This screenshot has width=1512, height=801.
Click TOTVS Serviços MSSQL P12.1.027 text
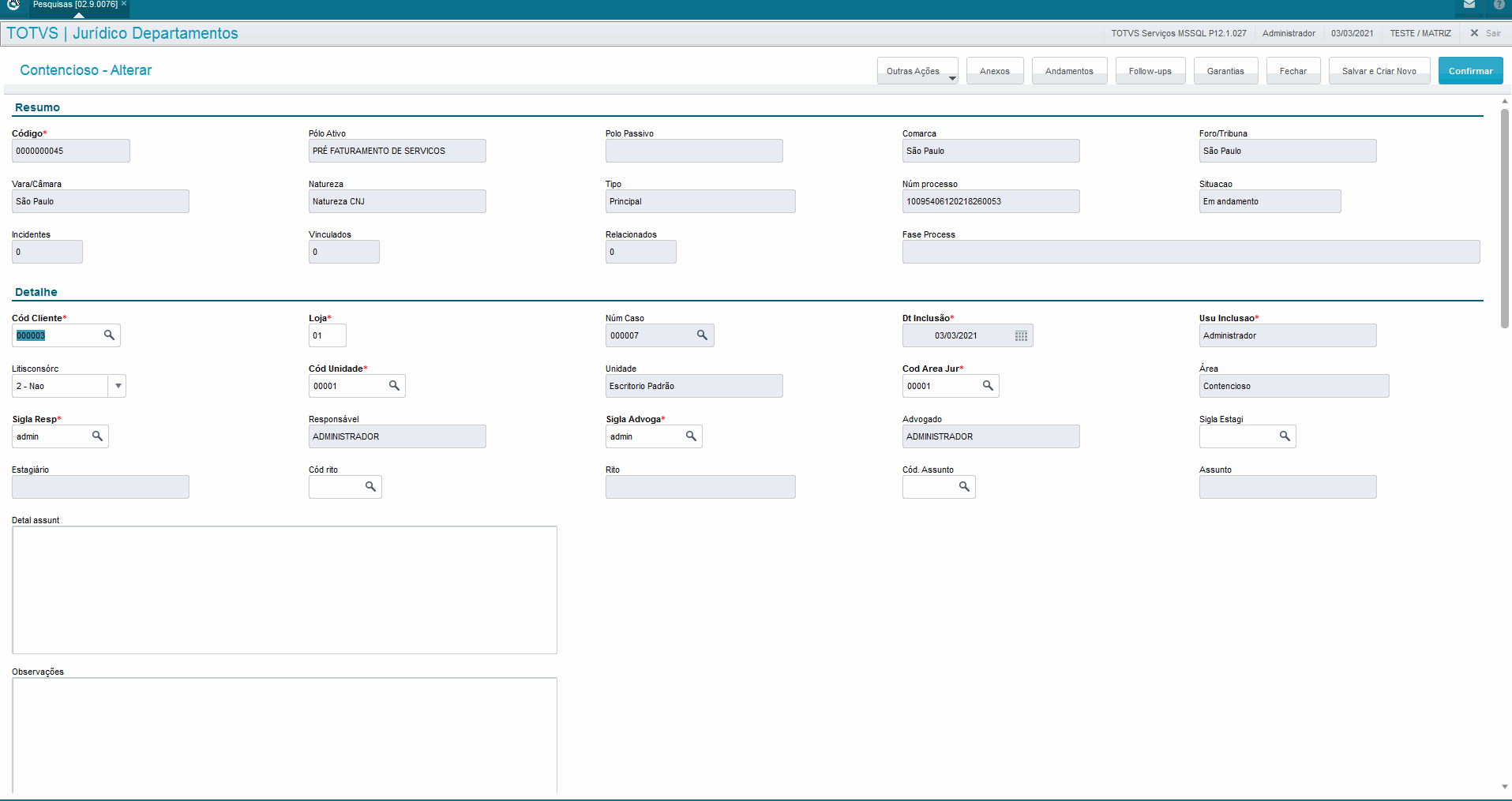[1179, 33]
